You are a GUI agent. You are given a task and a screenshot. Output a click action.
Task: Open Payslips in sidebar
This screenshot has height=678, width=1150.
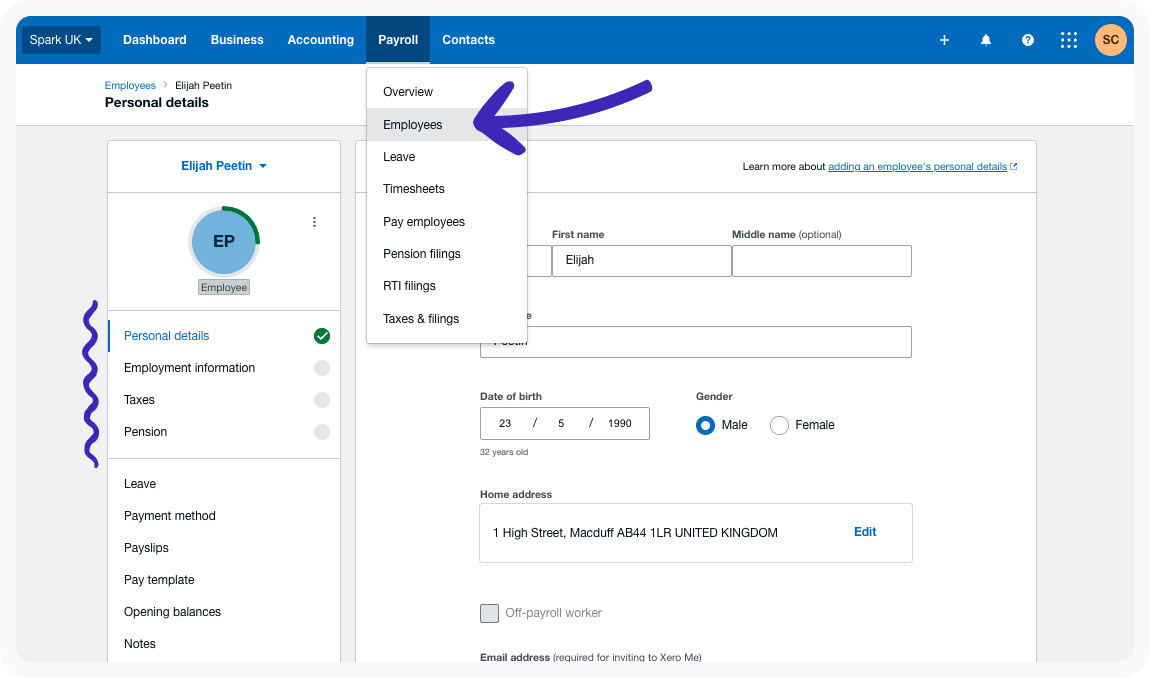coord(224,547)
